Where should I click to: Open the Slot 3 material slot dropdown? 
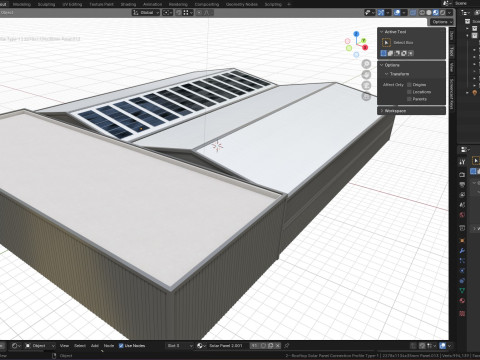point(180,346)
